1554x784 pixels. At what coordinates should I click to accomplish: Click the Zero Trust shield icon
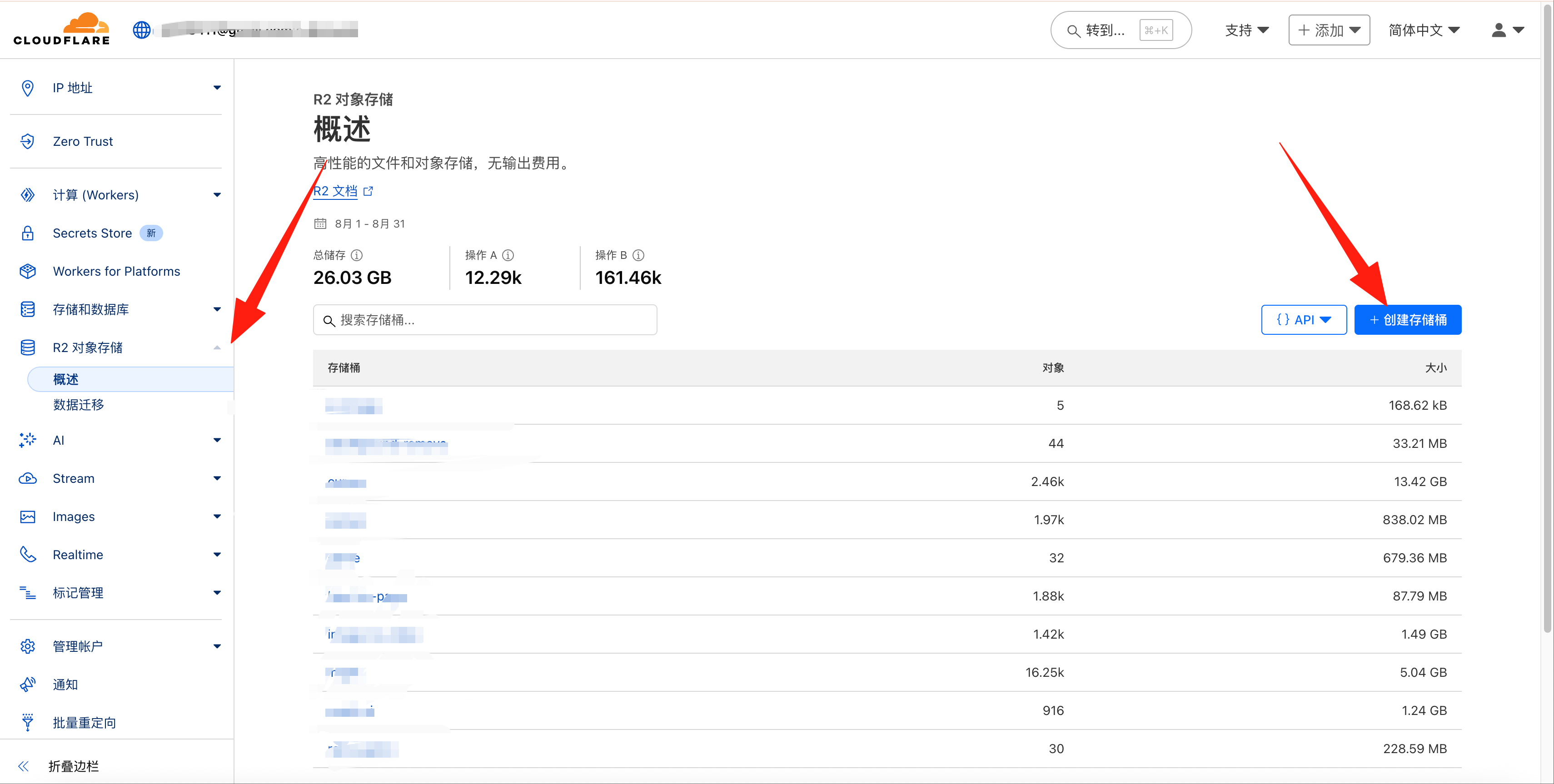pos(27,141)
